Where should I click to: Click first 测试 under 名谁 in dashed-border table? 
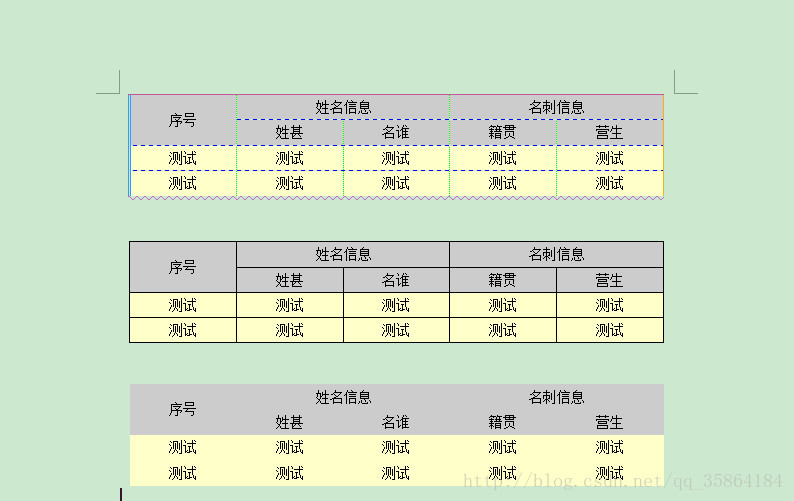pos(396,158)
